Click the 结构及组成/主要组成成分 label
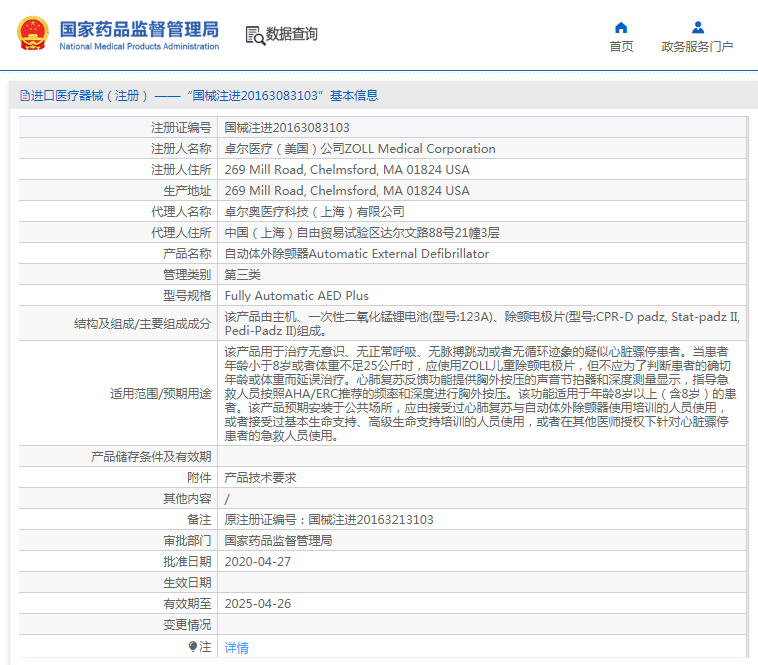The width and height of the screenshot is (758, 665). coord(143,323)
